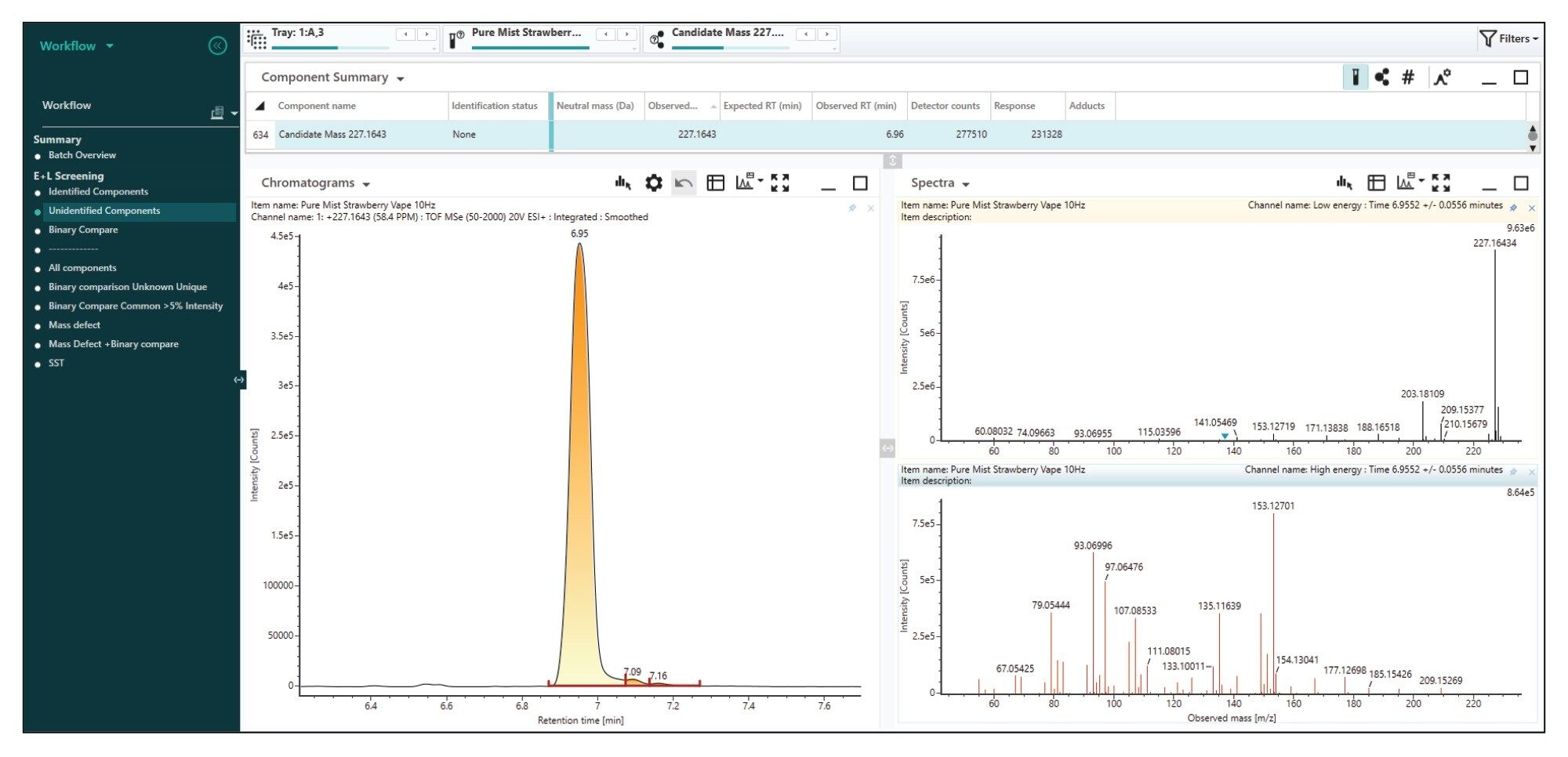Select Binary comparison Unknown Unique
Viewport: 1568px width, 757px height.
point(128,287)
